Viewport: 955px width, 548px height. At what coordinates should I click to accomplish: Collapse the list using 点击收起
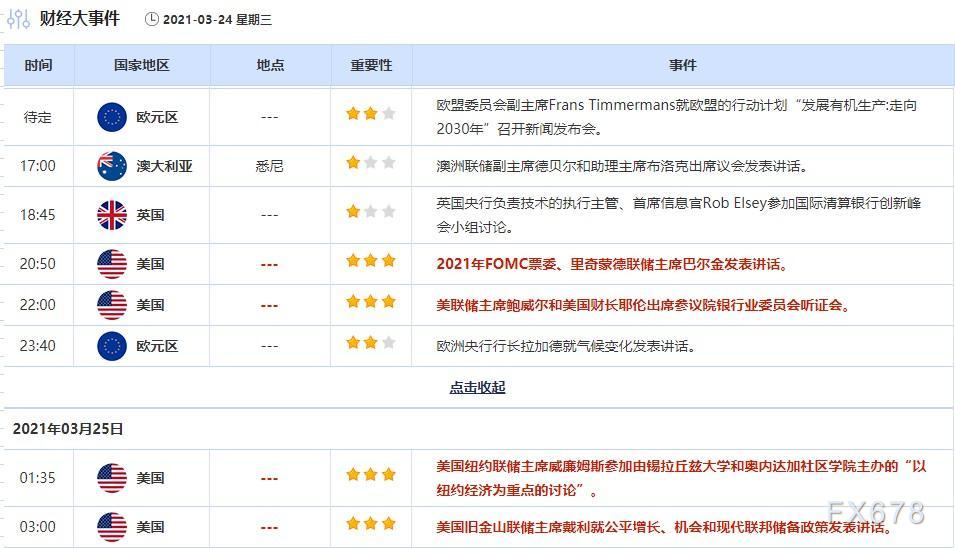click(x=477, y=387)
